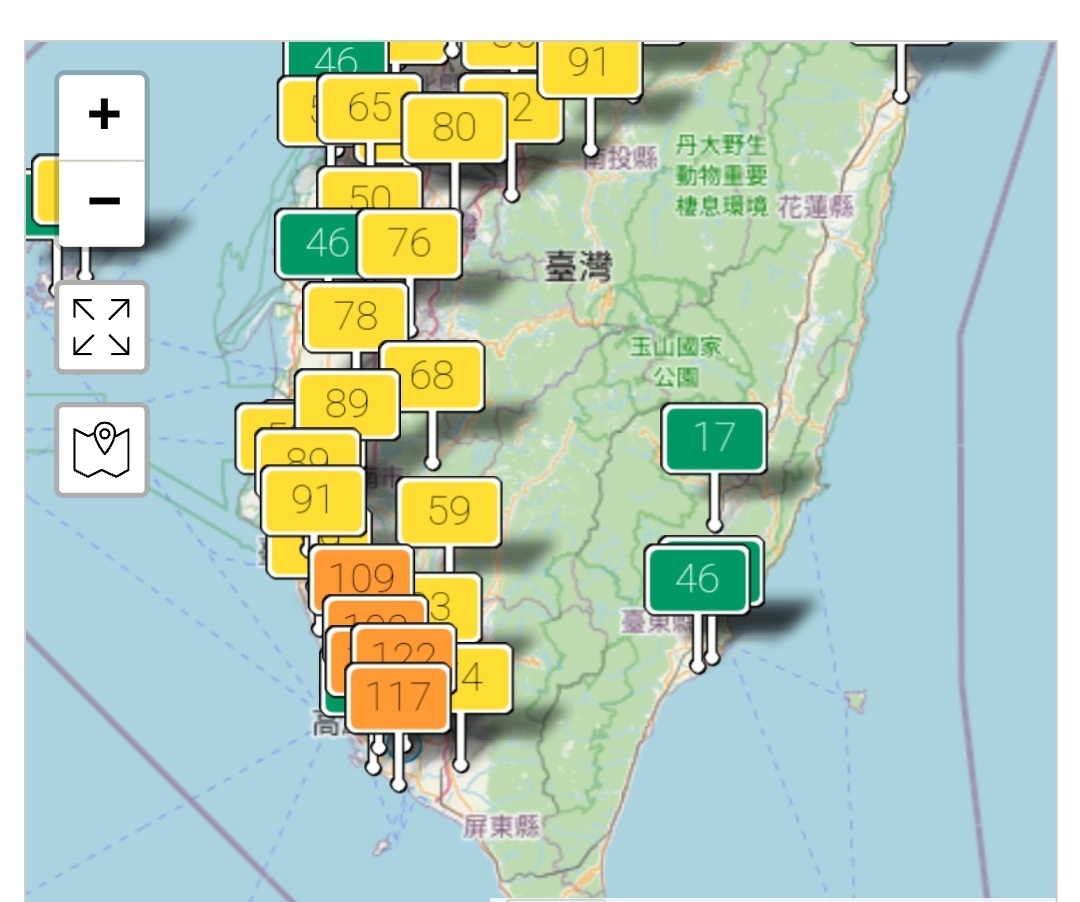Click the yellow 68 AQI marker
The width and height of the screenshot is (1080, 902).
tap(433, 376)
